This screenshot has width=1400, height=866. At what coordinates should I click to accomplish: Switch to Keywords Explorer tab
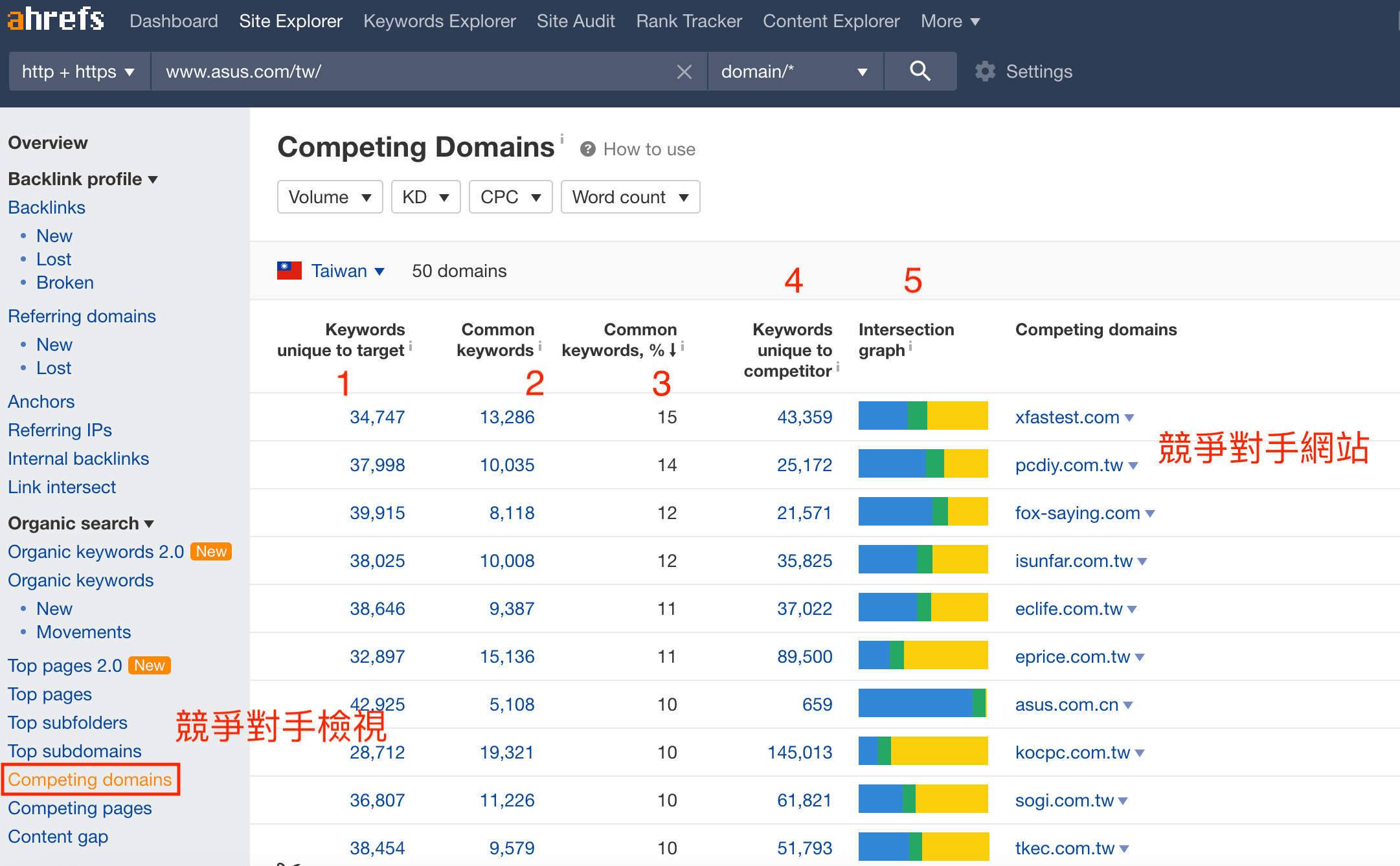click(x=440, y=21)
